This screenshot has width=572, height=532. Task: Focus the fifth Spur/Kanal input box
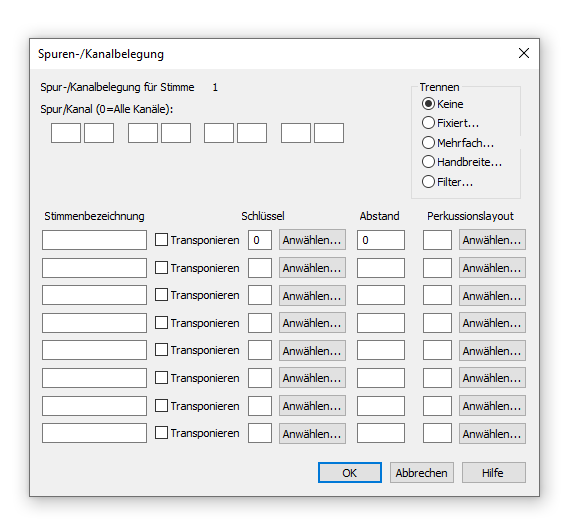click(219, 133)
